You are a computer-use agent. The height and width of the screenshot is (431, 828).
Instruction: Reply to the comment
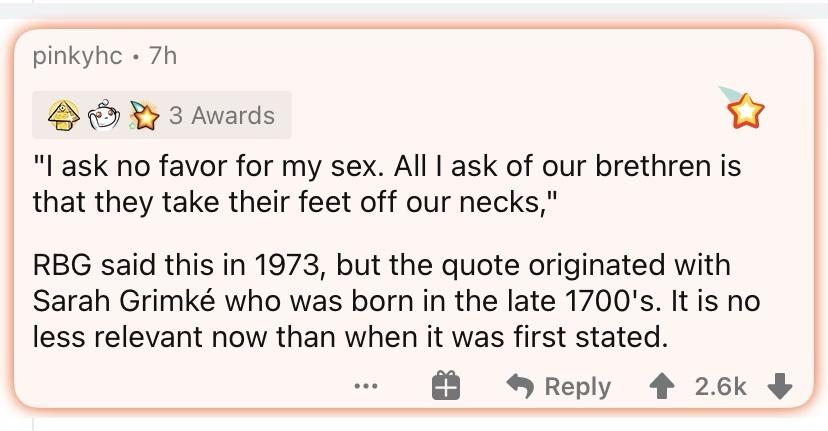(x=577, y=386)
